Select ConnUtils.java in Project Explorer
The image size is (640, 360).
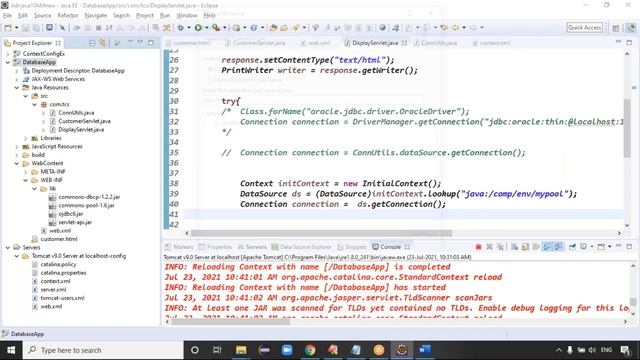tap(76, 113)
